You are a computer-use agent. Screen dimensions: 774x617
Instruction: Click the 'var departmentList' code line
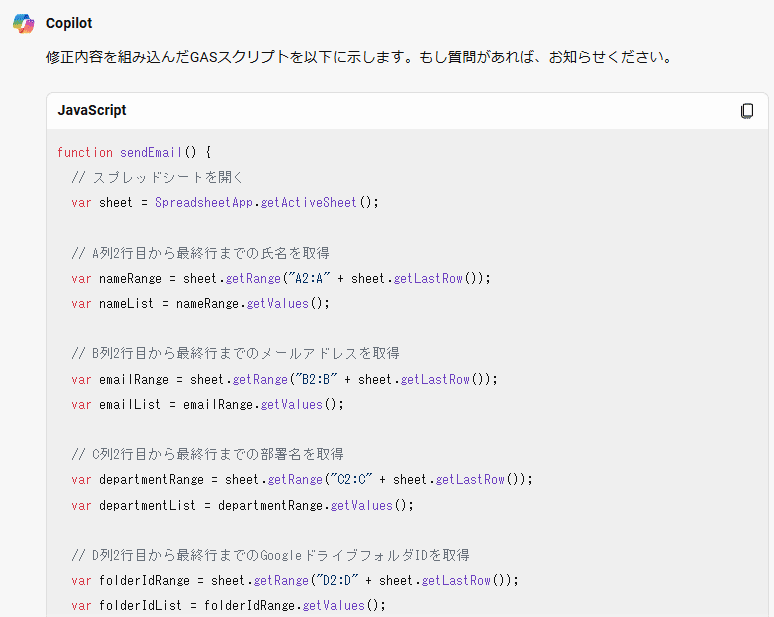pos(242,505)
